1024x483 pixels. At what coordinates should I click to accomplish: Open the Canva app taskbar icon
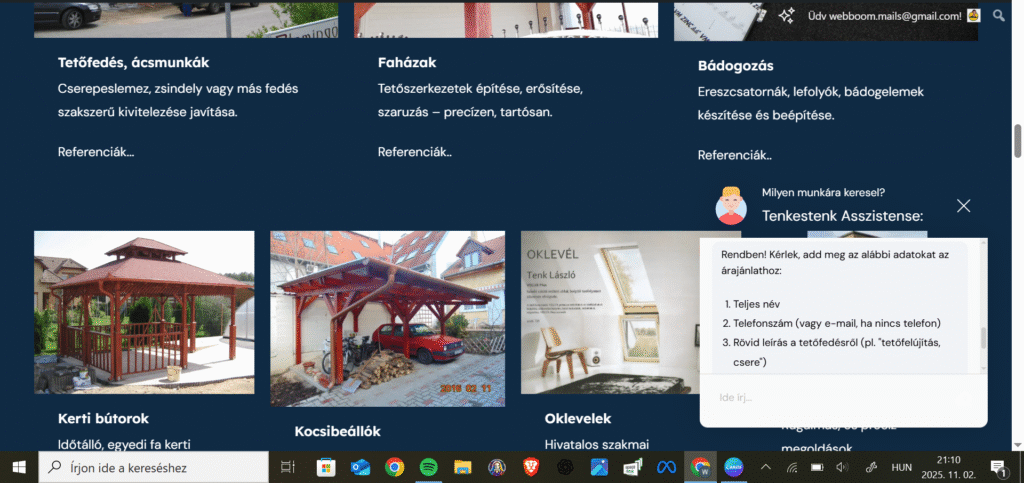pos(733,467)
